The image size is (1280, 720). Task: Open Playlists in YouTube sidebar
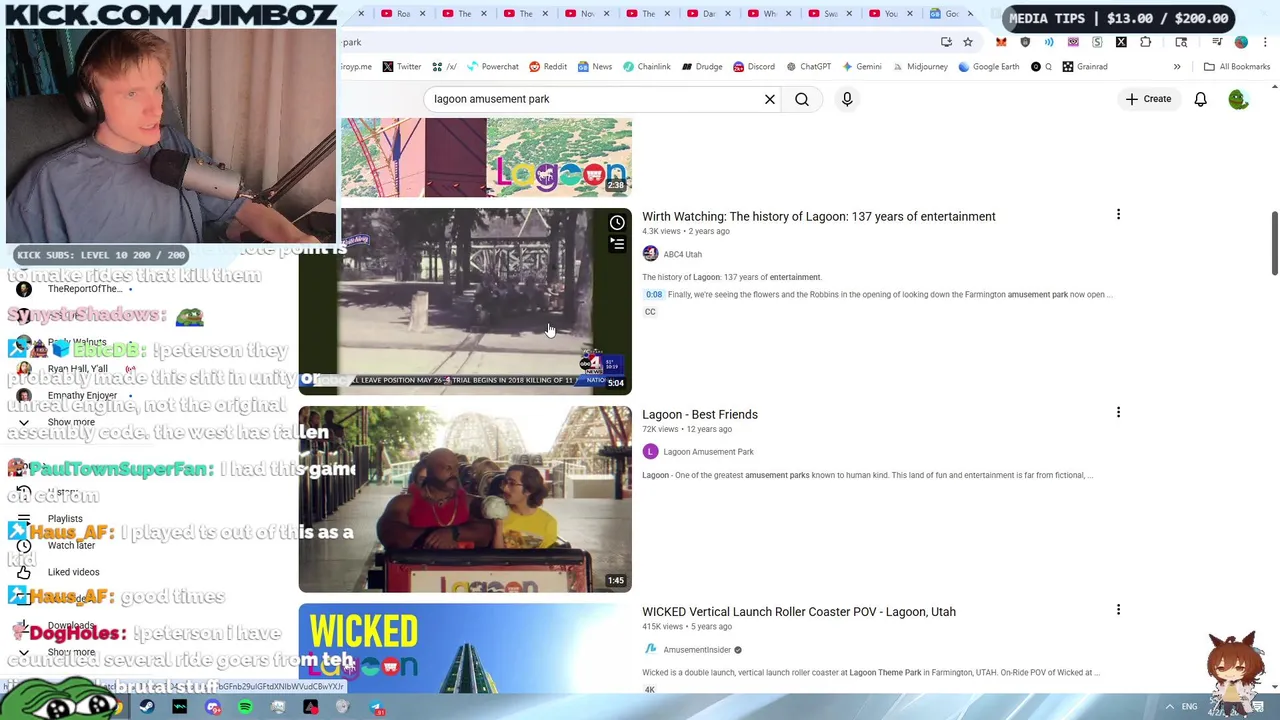[65, 519]
